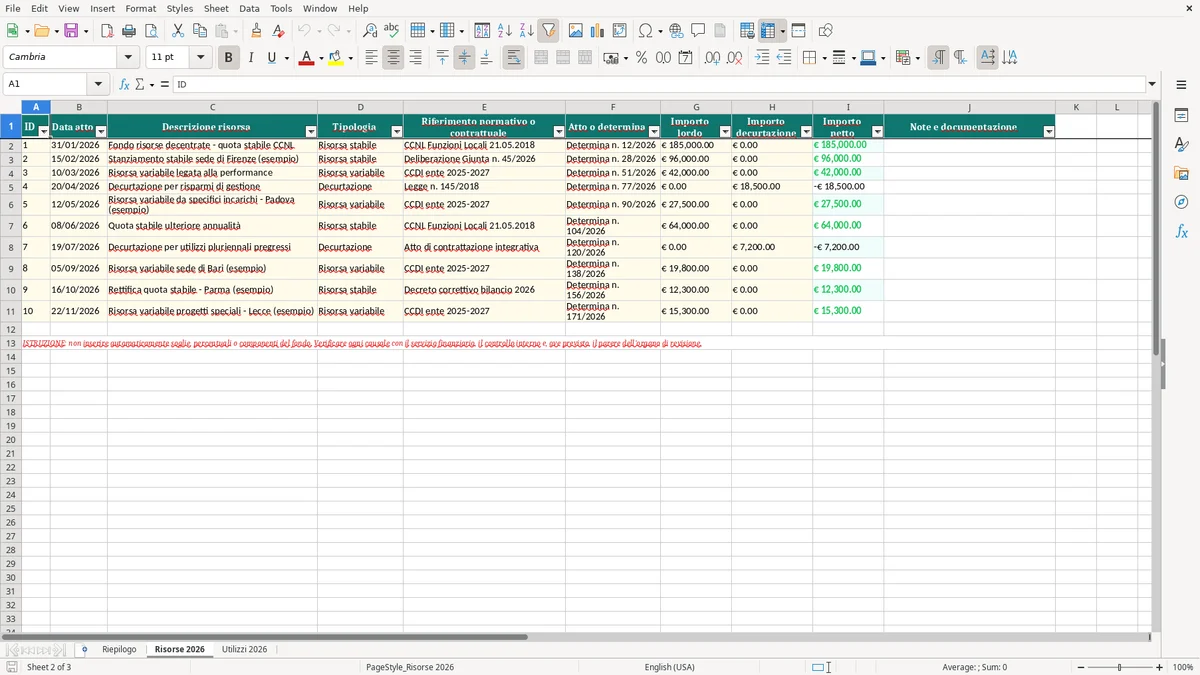Click zoom in plus button

point(1160,667)
